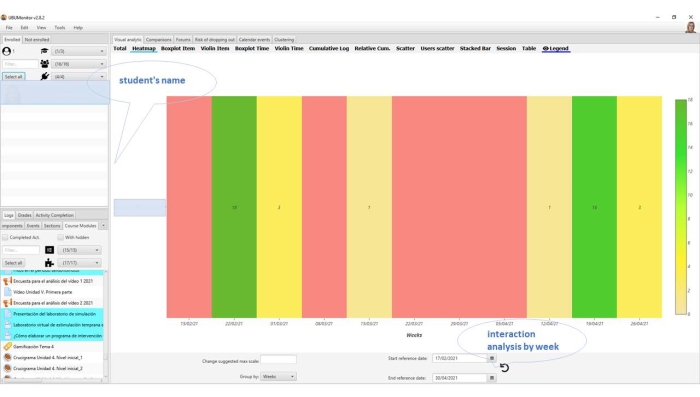Open the (1/3) roles dropdown
700x397 pixels.
[79, 51]
